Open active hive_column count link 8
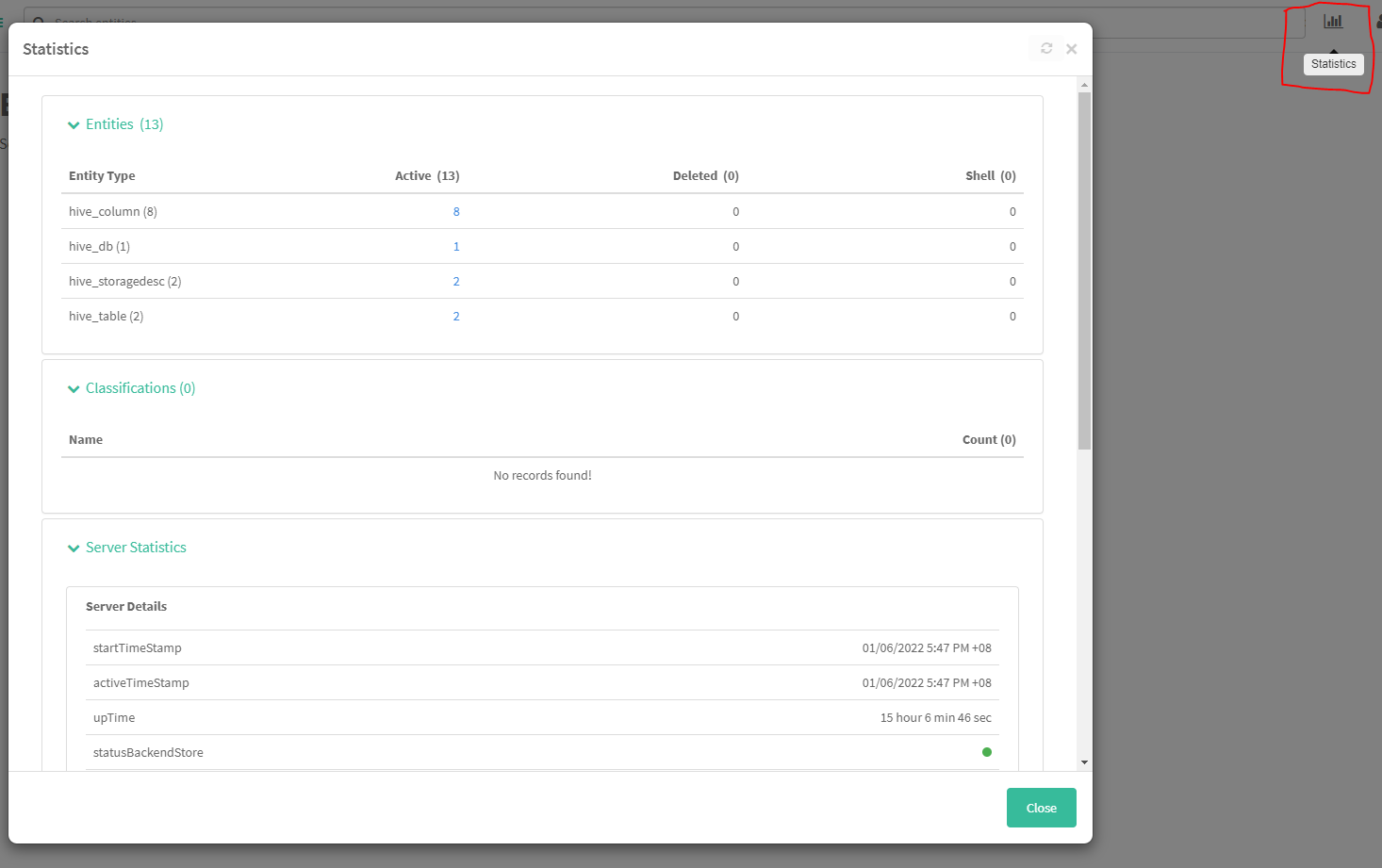The width and height of the screenshot is (1382, 868). tap(456, 211)
